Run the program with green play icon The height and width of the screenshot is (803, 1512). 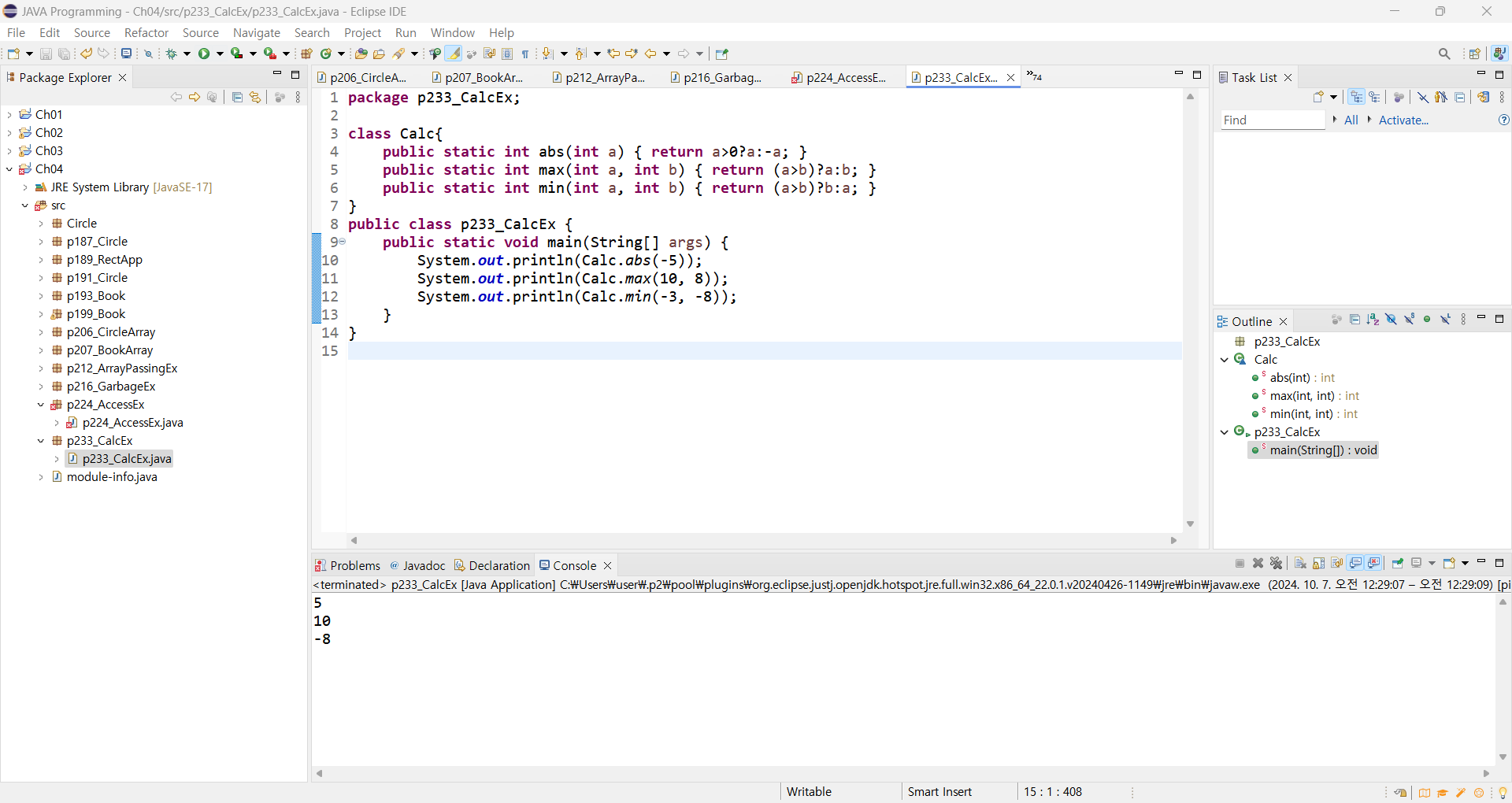click(204, 54)
